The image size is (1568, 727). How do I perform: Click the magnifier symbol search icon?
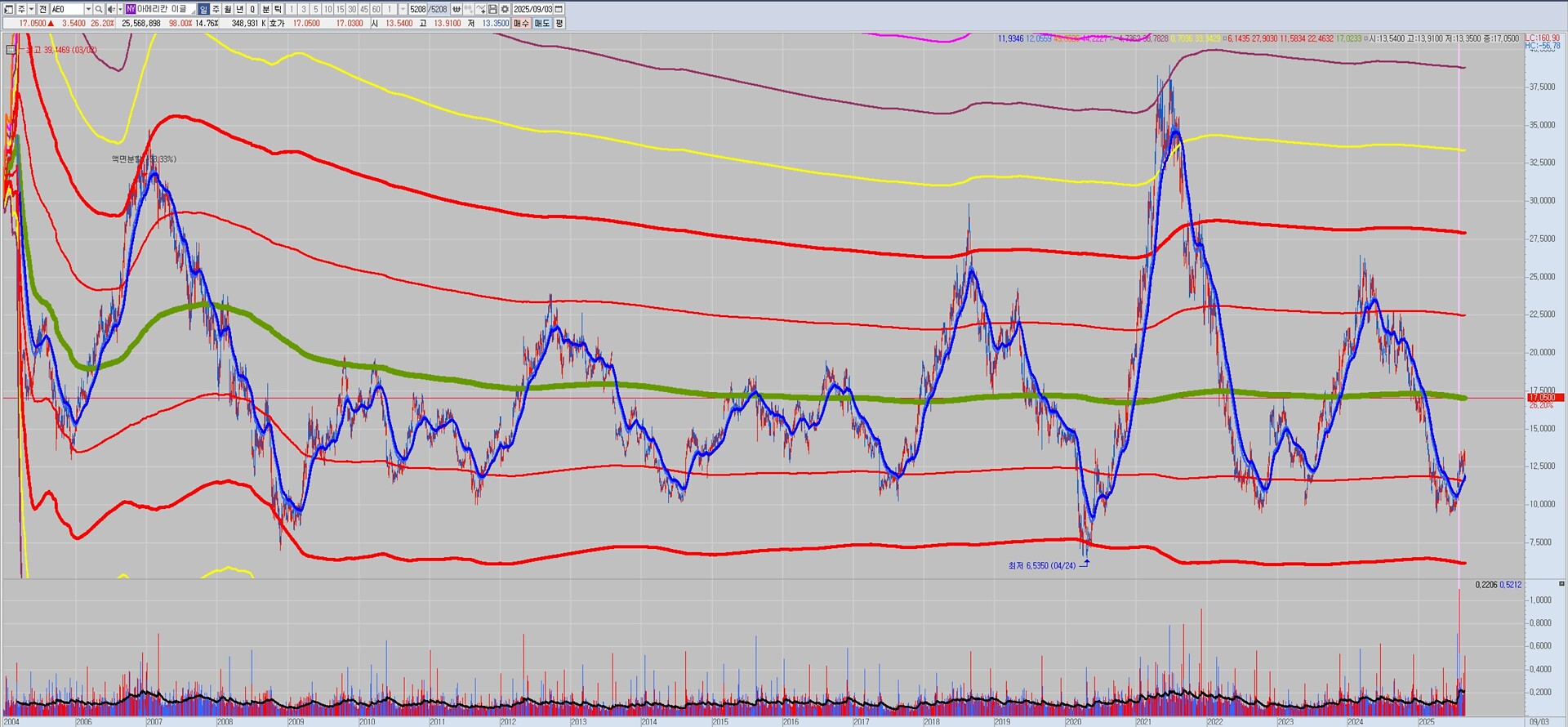point(99,9)
